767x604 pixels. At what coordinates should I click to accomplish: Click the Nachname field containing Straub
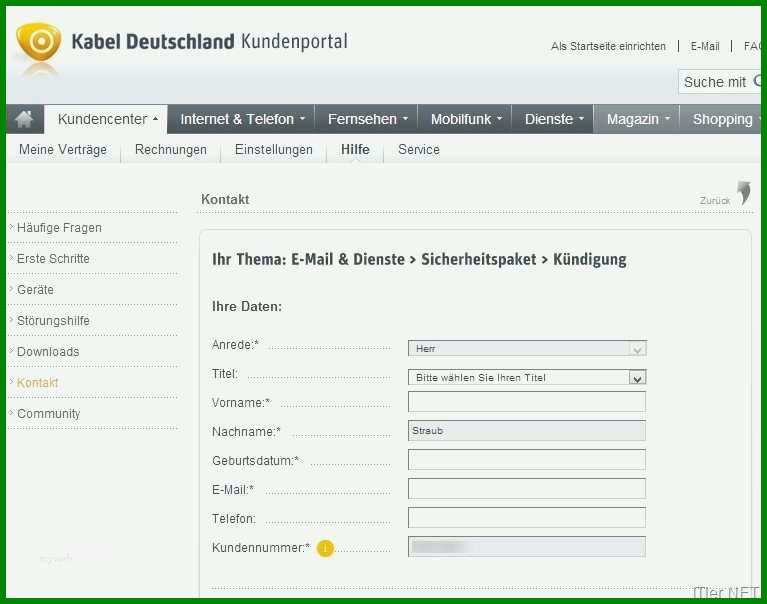click(x=527, y=430)
